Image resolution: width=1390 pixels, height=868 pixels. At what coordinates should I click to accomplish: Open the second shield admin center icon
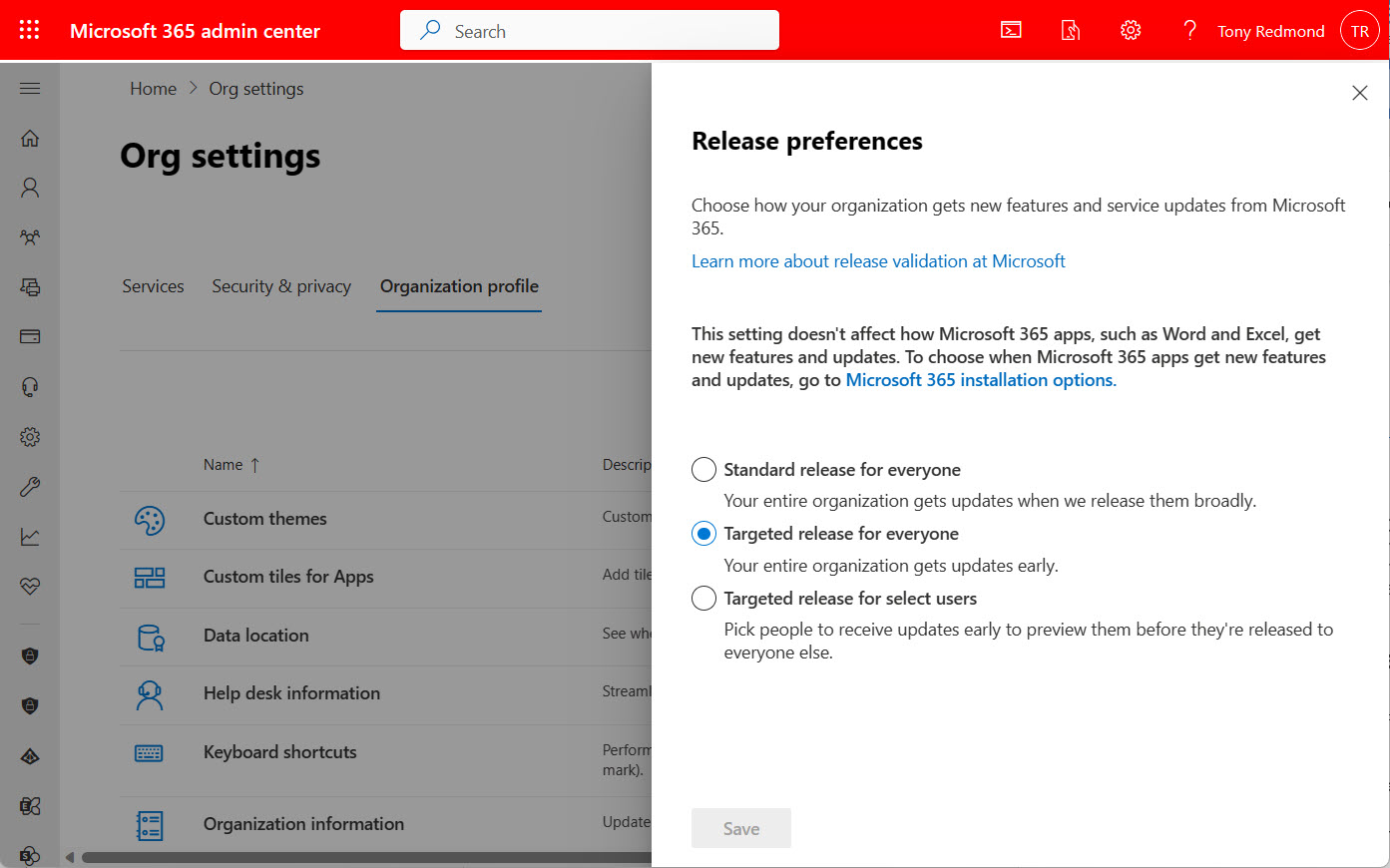pyautogui.click(x=30, y=706)
